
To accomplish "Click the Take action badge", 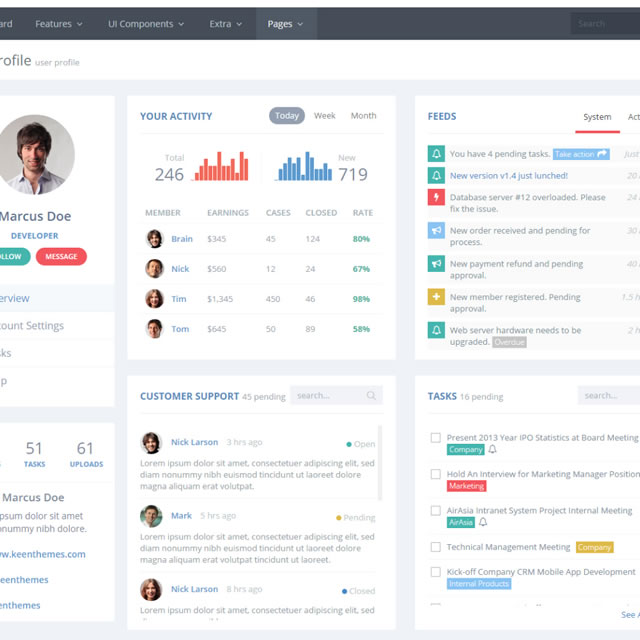I will pos(581,154).
